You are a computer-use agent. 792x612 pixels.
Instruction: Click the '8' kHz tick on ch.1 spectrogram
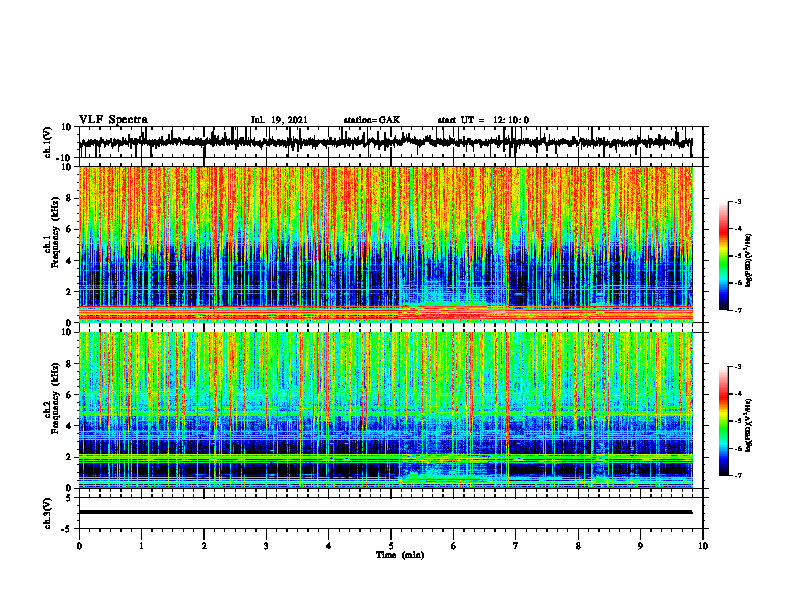click(70, 198)
